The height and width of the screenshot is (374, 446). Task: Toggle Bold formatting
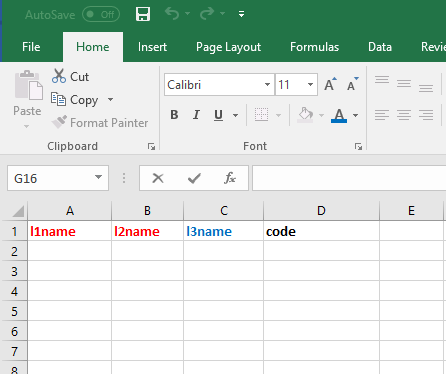pos(174,115)
